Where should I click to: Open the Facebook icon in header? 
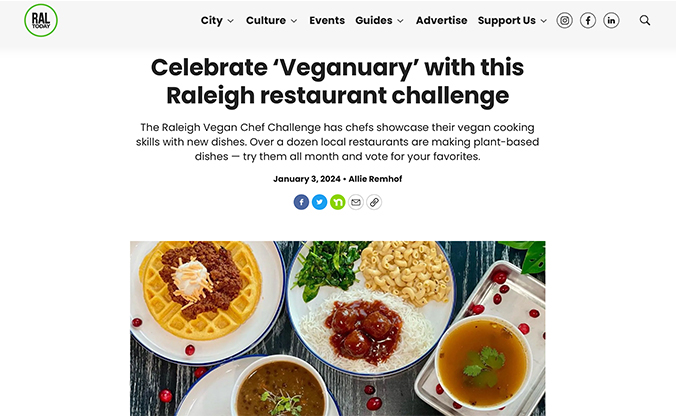pyautogui.click(x=588, y=20)
